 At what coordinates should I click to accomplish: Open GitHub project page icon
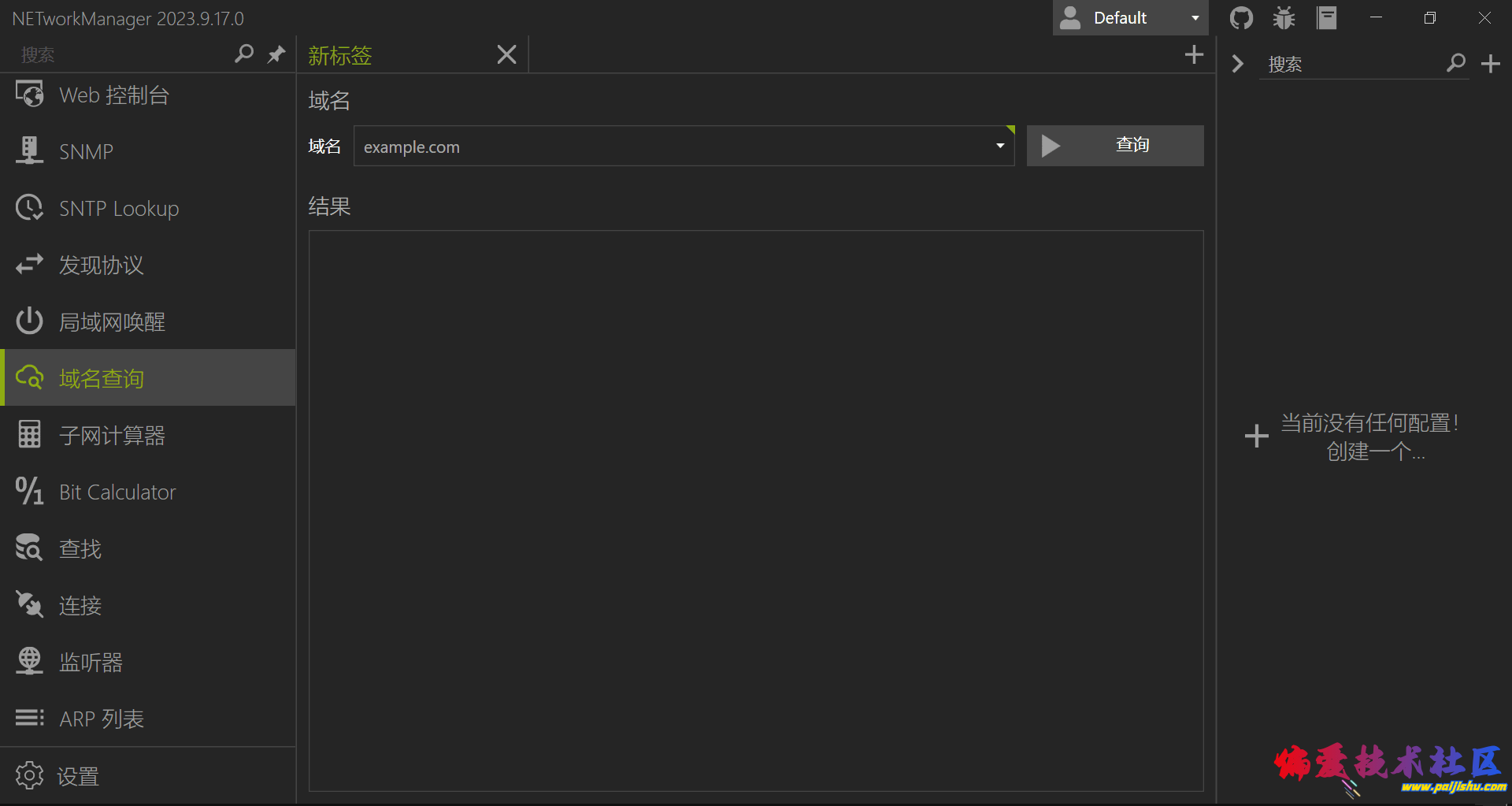tap(1241, 18)
